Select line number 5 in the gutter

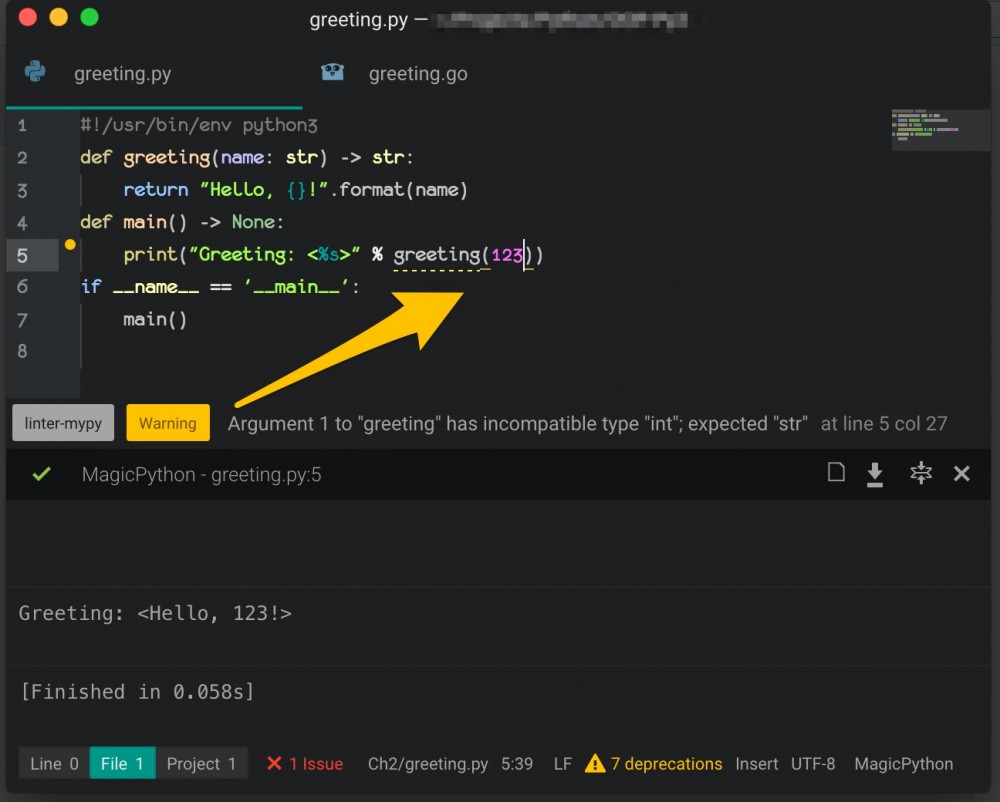(22, 256)
